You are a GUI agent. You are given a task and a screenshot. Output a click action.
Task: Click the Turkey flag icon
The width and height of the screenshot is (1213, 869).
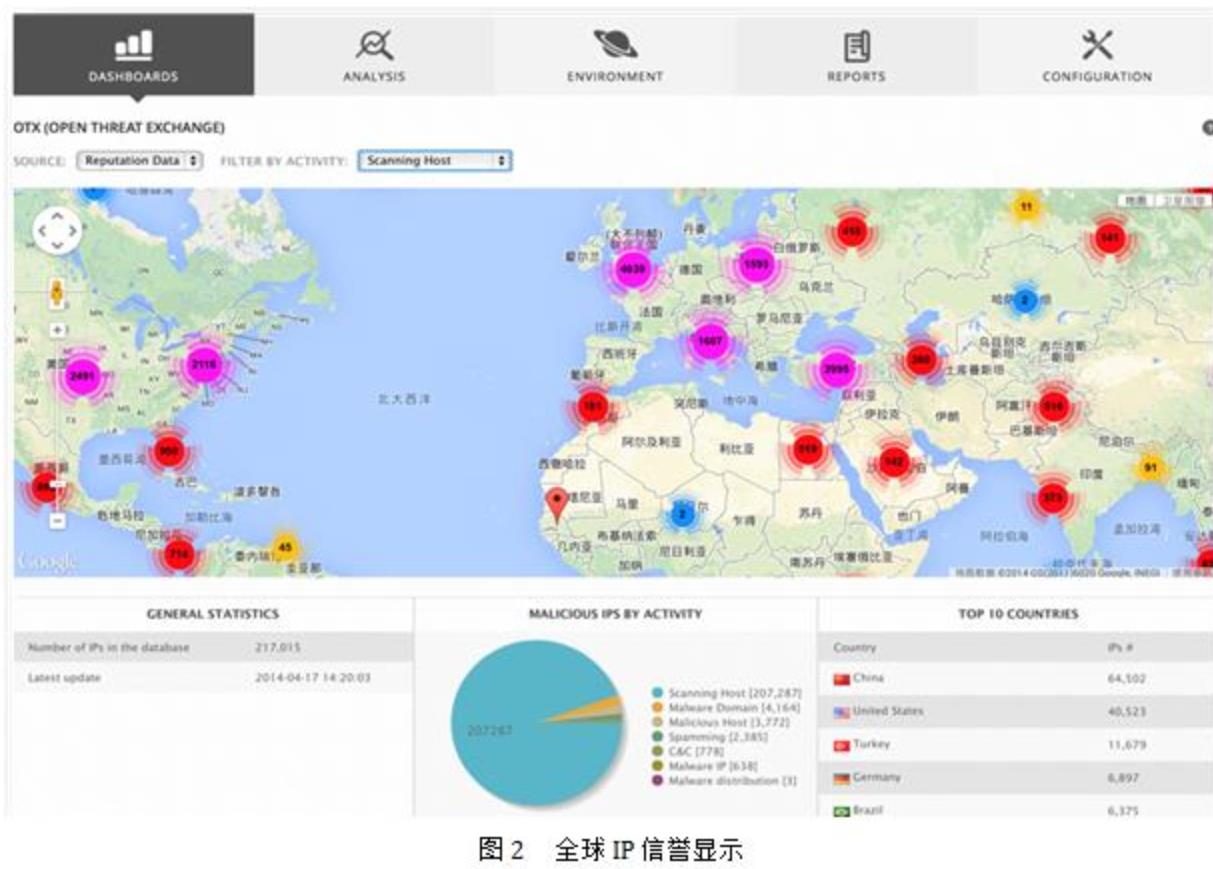tap(841, 745)
